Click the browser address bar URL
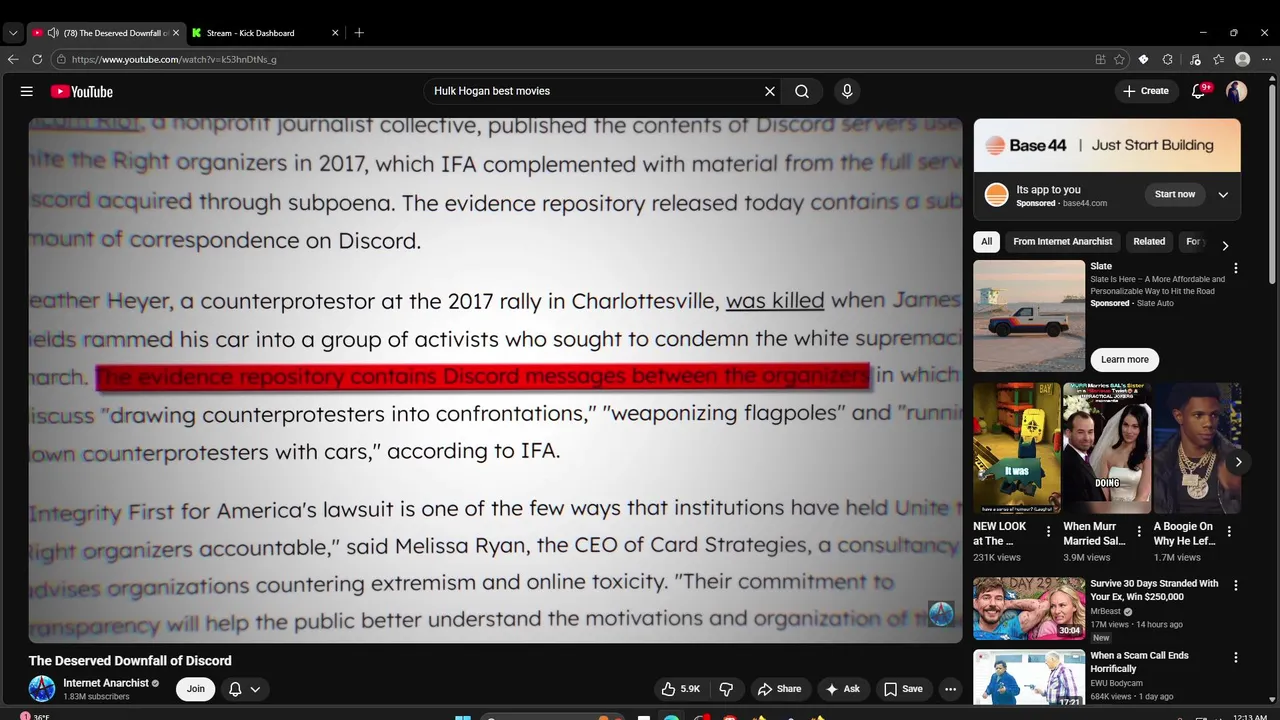The width and height of the screenshot is (1280, 720). (173, 59)
